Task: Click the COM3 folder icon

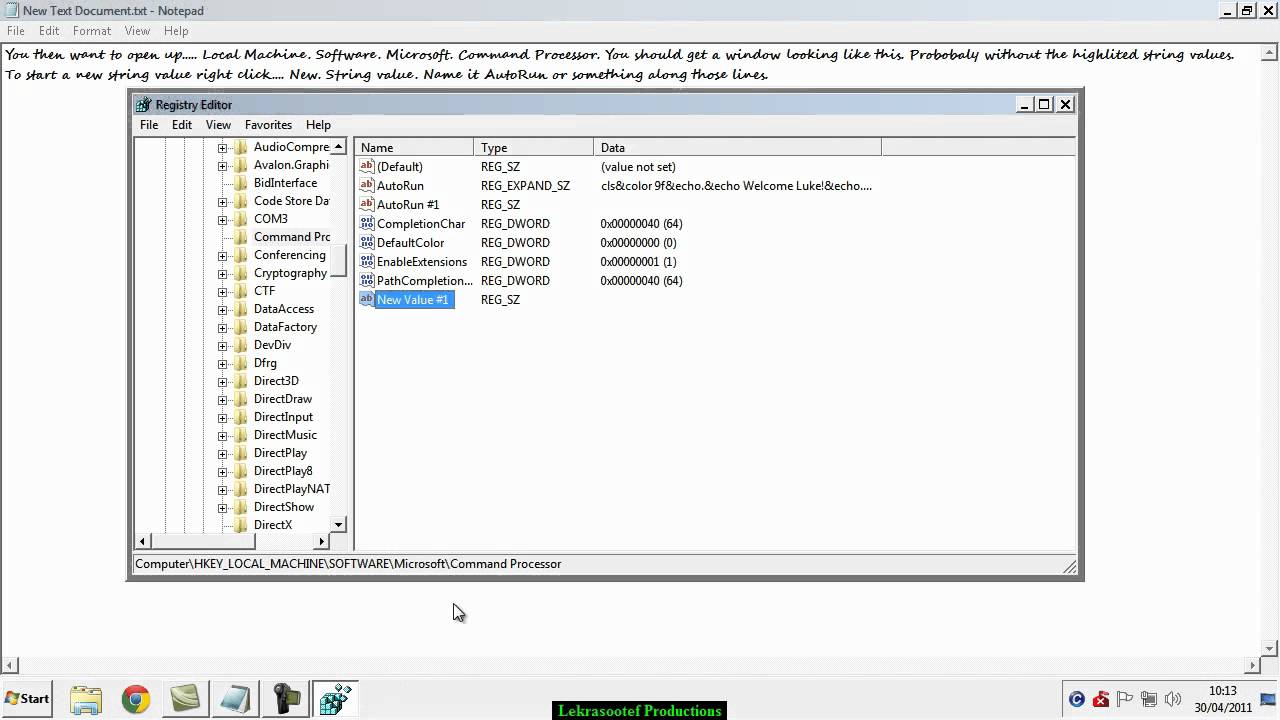Action: tap(241, 219)
